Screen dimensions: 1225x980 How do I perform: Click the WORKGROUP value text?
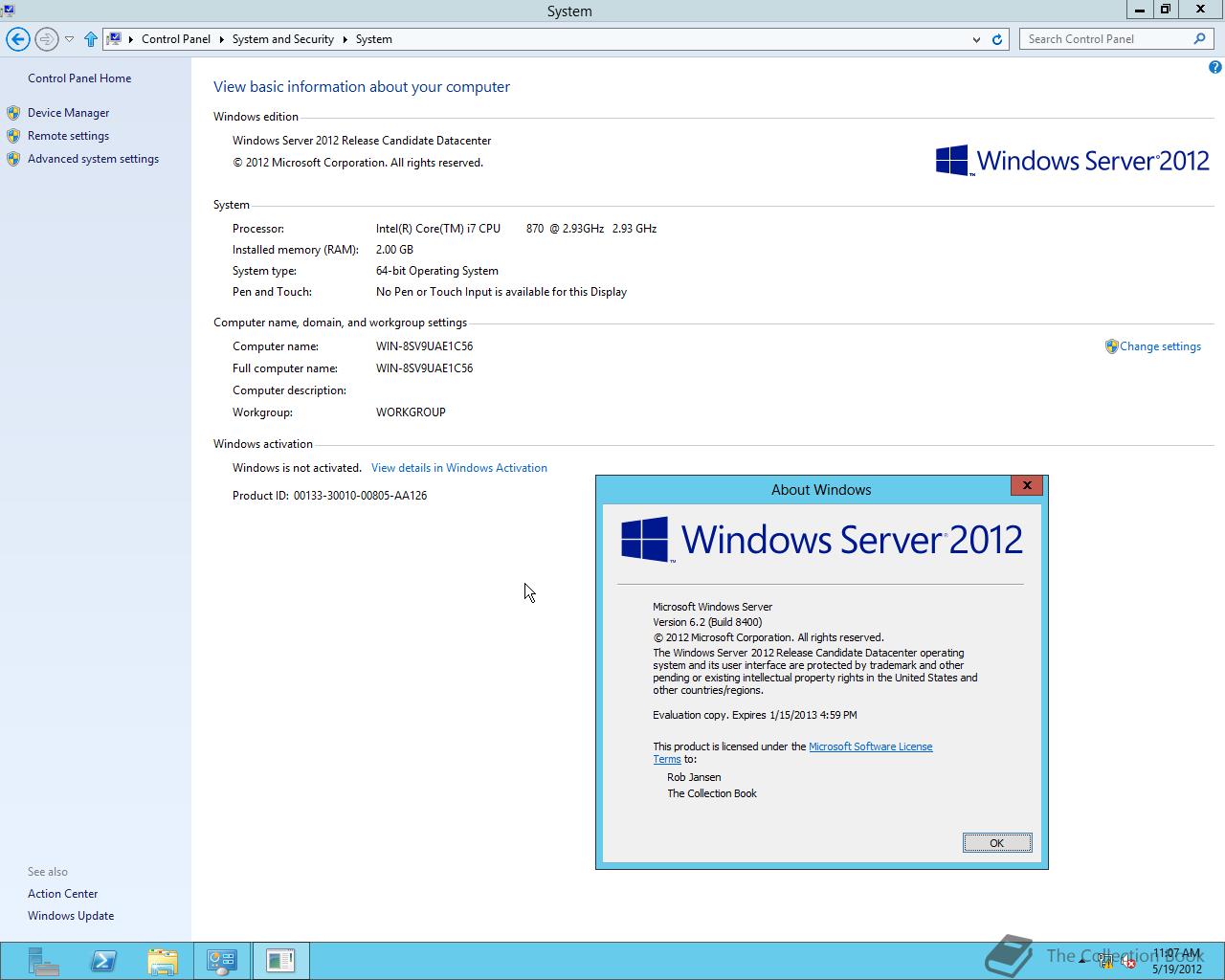tap(411, 412)
